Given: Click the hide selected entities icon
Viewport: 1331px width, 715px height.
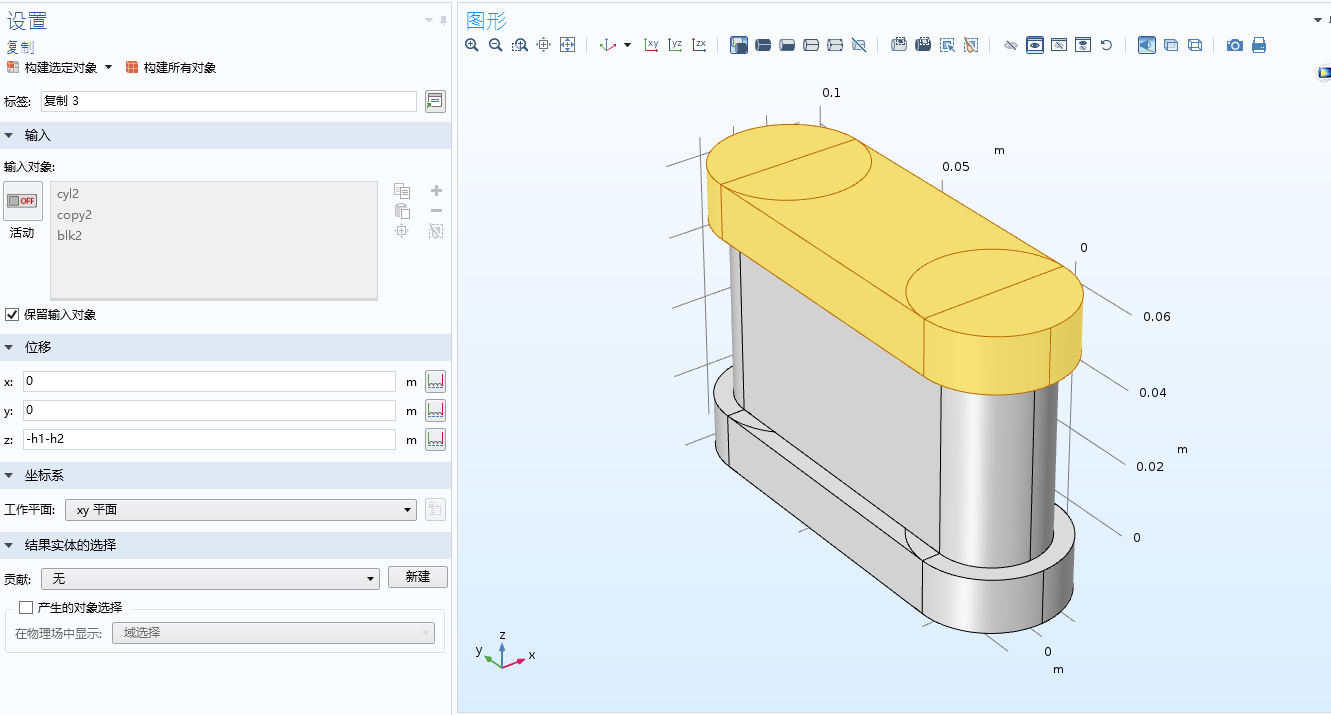Looking at the screenshot, I should tap(1011, 45).
